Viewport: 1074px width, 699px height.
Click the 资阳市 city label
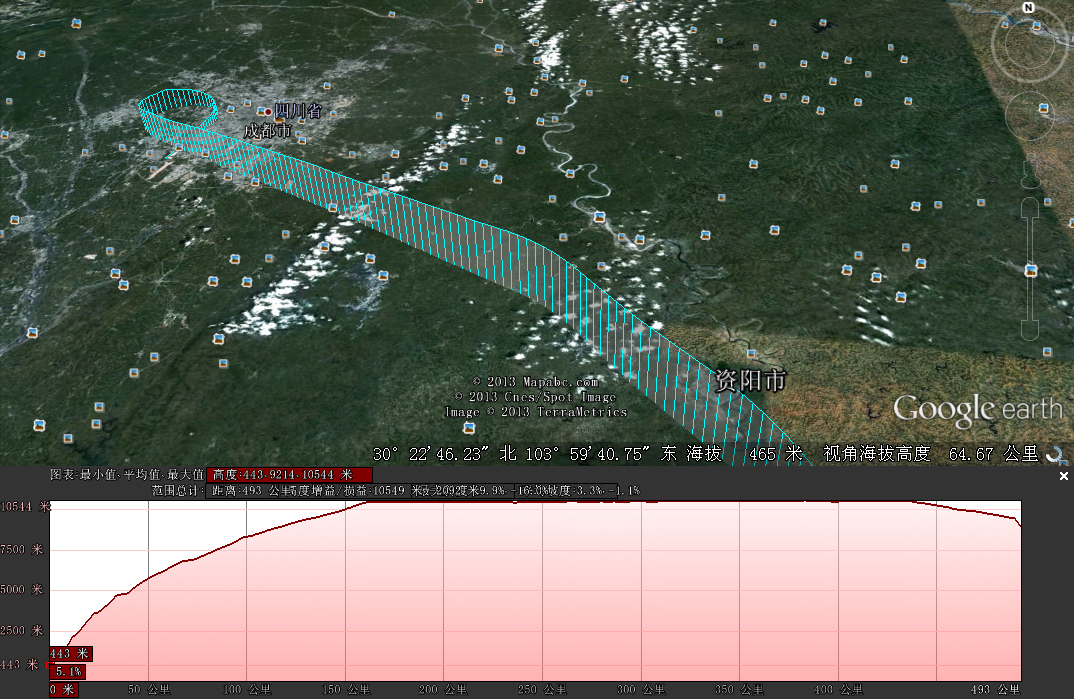tap(750, 381)
